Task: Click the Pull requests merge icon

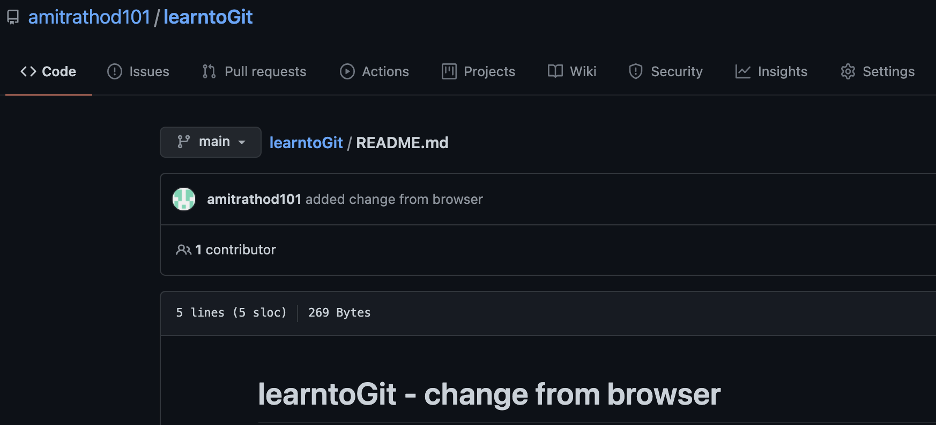Action: point(209,72)
